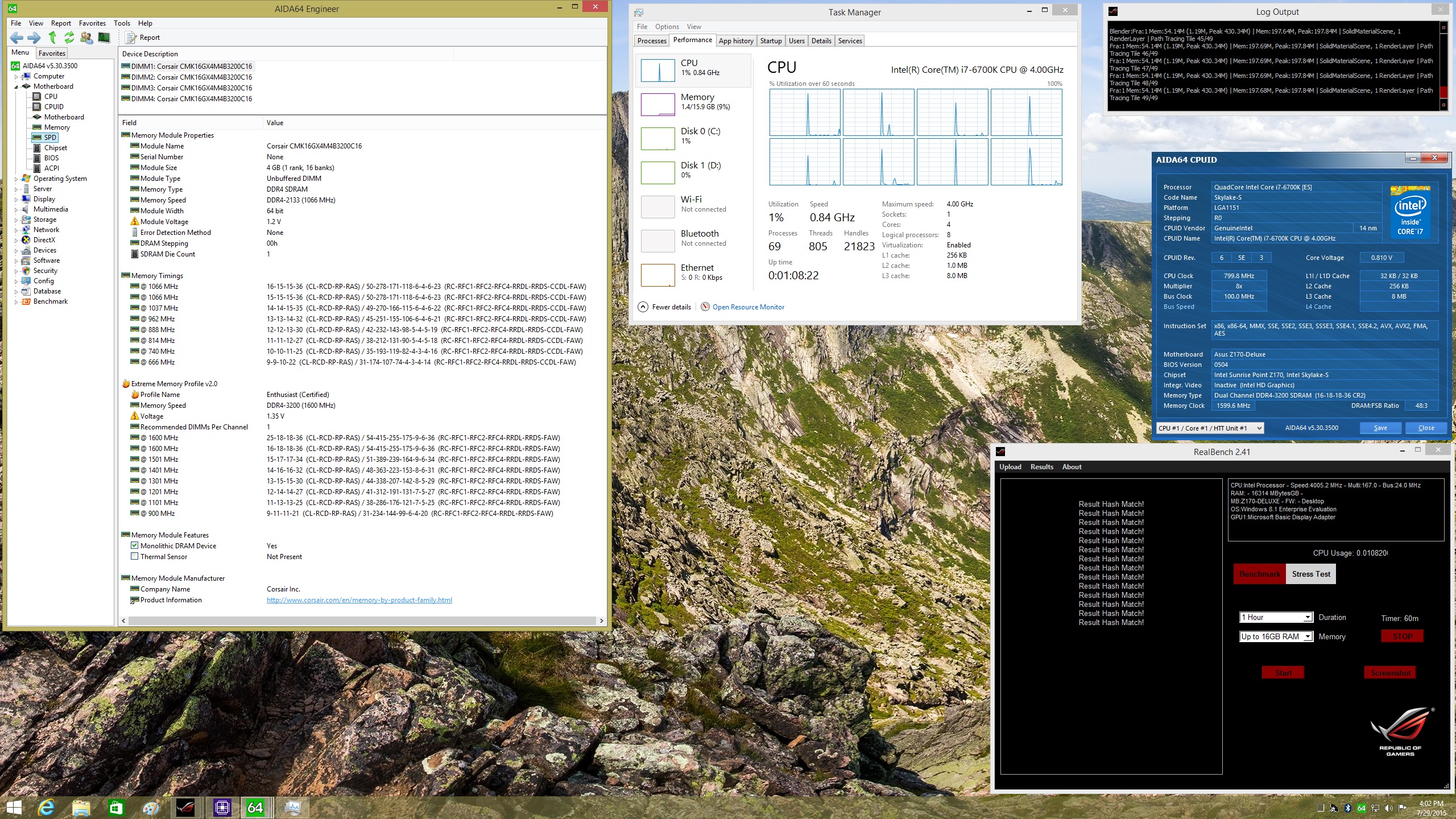The width and height of the screenshot is (1456, 819).
Task: Click the AIDA64 horizontal scrollbar right arrow
Action: 601,621
